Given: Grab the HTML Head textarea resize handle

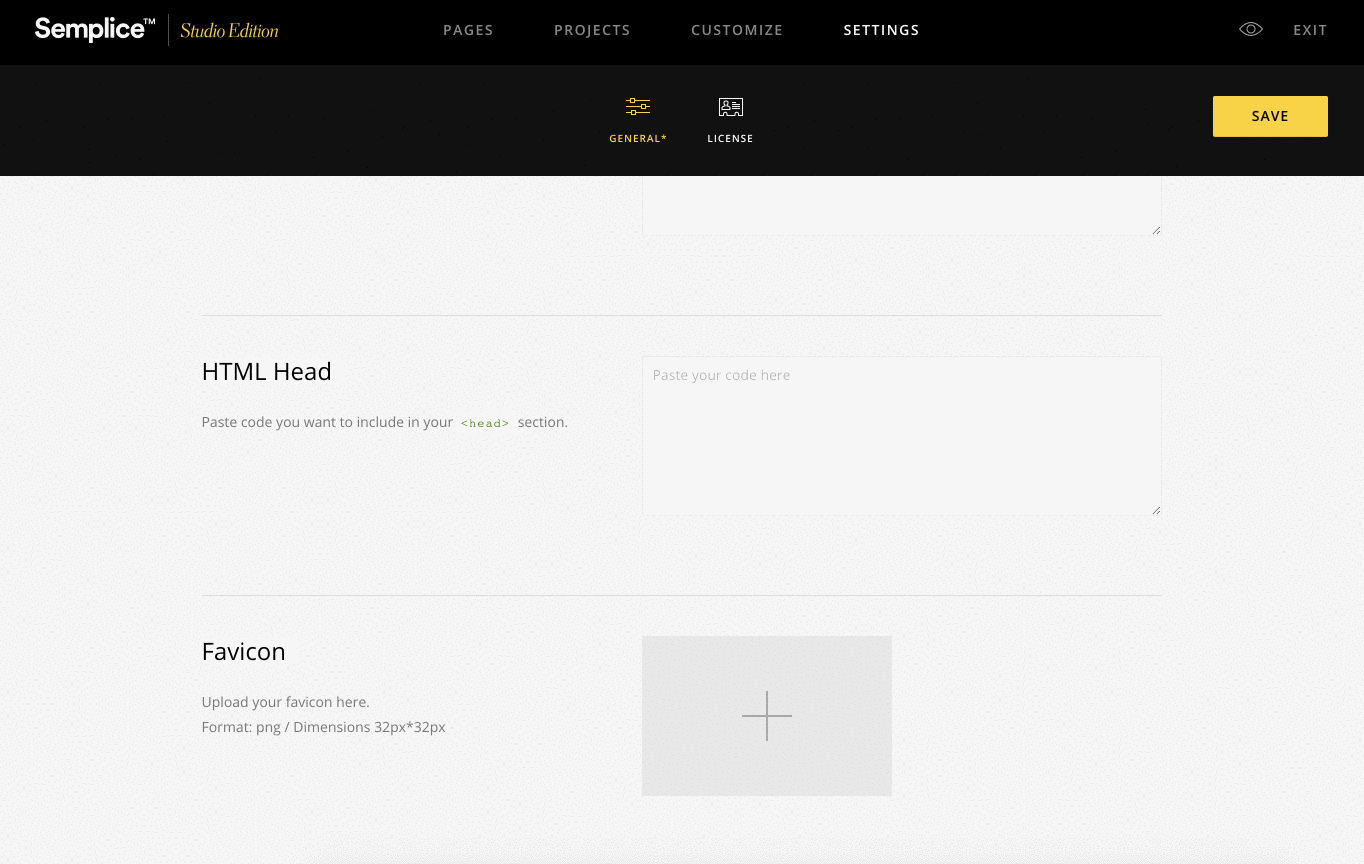Looking at the screenshot, I should [1156, 510].
